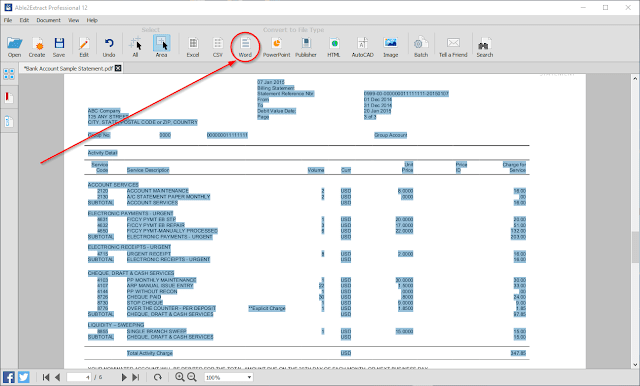
Task: Click the vertical scrollbar thumb
Action: pyautogui.click(x=635, y=247)
